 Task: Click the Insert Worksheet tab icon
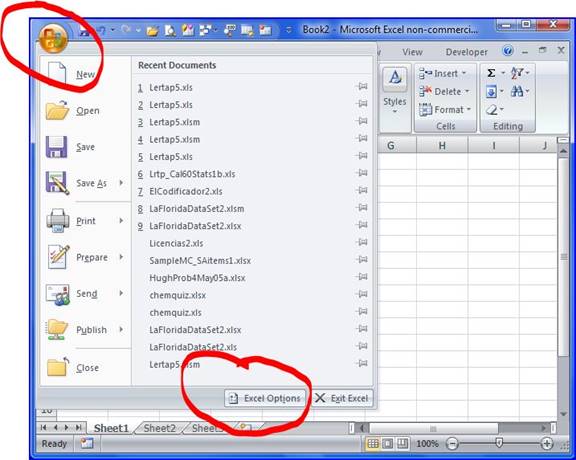[x=245, y=428]
